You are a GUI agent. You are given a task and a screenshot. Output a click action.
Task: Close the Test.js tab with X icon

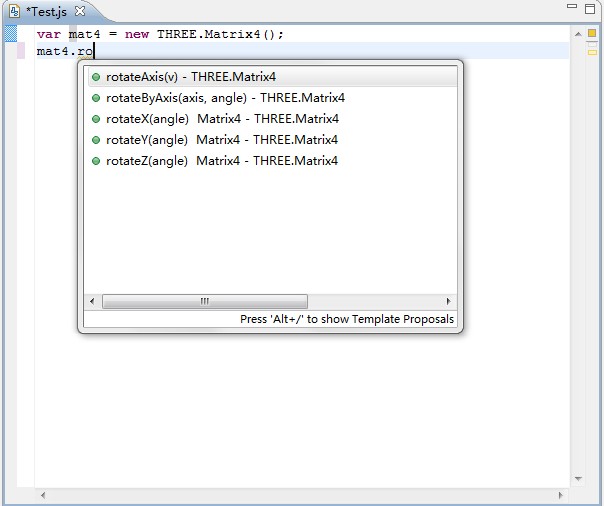coord(80,11)
